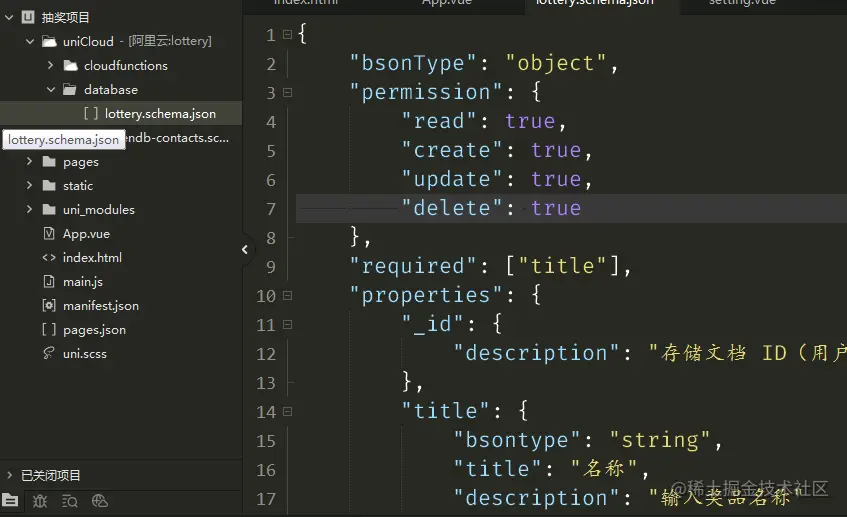
Task: Click the App.vue file icon
Action: [x=49, y=233]
